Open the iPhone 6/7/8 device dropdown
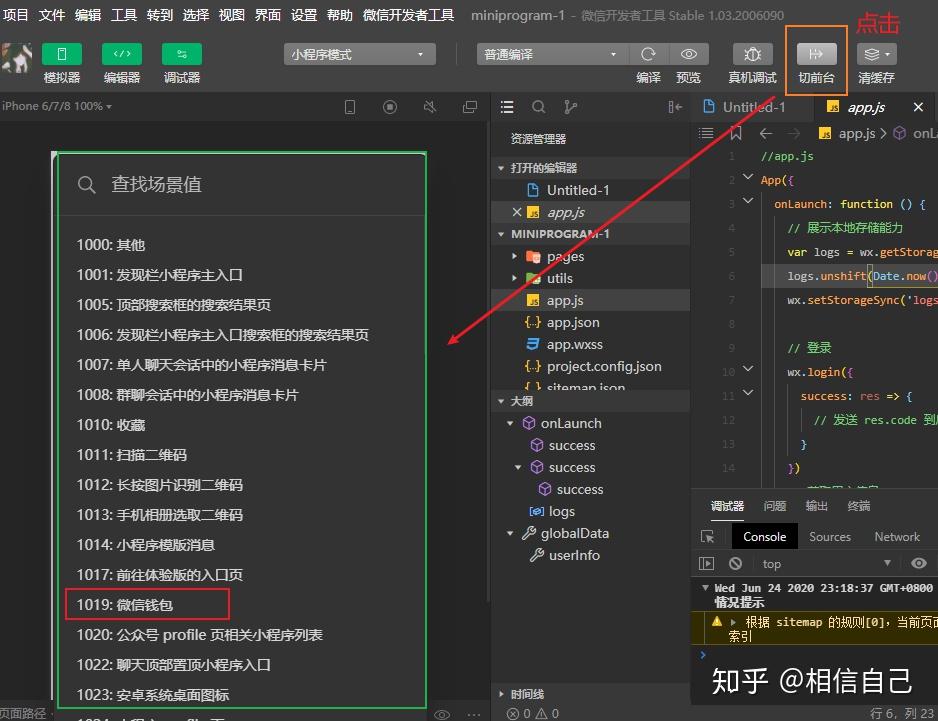The width and height of the screenshot is (938, 721). [x=57, y=106]
